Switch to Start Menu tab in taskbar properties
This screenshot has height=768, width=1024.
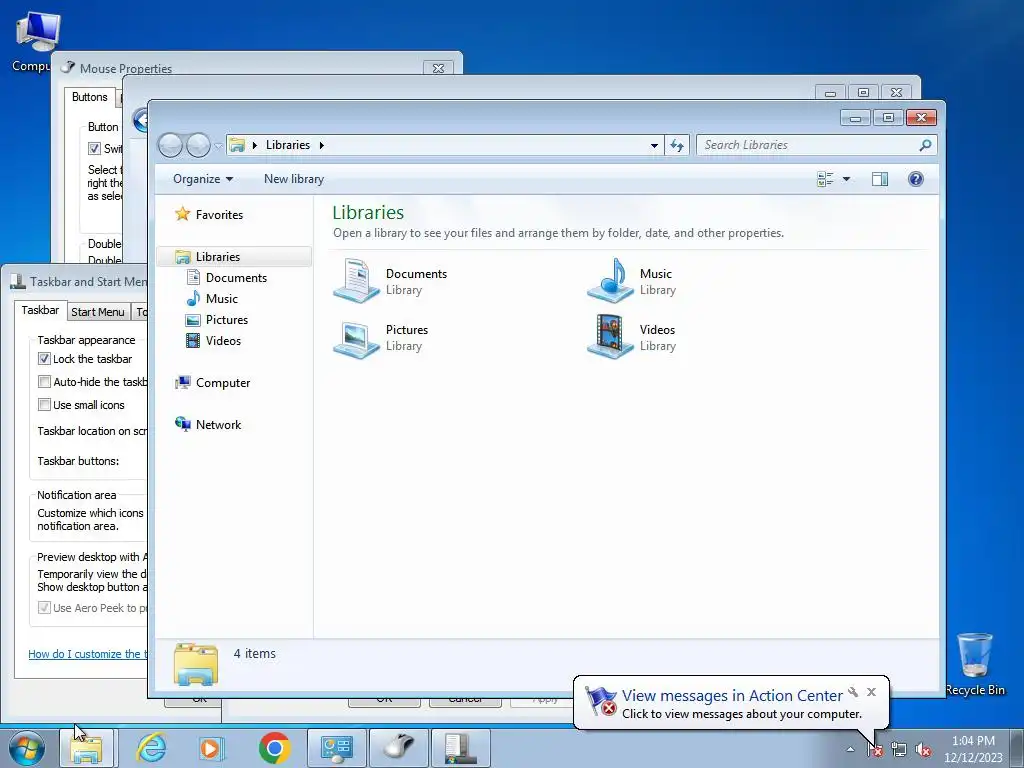pyautogui.click(x=97, y=312)
